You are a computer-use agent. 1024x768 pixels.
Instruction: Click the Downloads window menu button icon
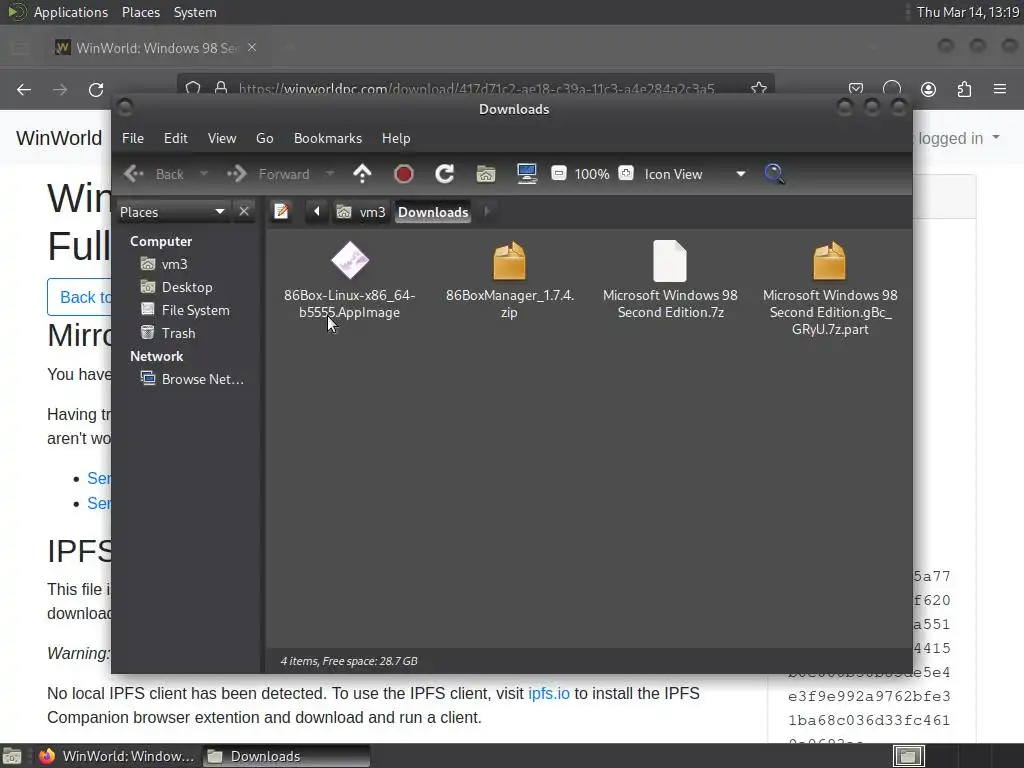pos(125,107)
